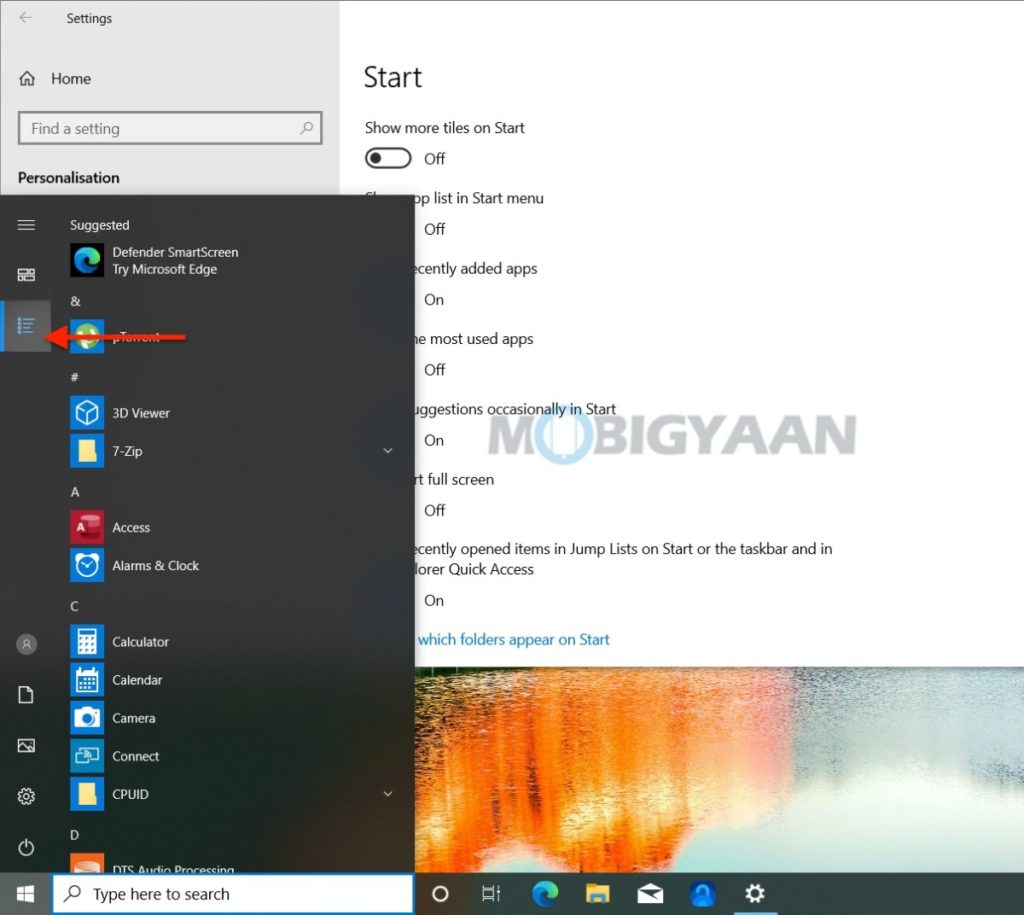
Task: Open Settings from the Start menu sidebar gear
Action: pos(26,796)
